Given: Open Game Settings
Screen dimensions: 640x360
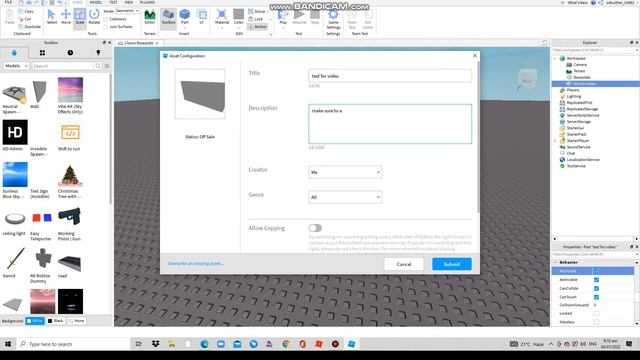Looking at the screenshot, I should pos(333,19).
